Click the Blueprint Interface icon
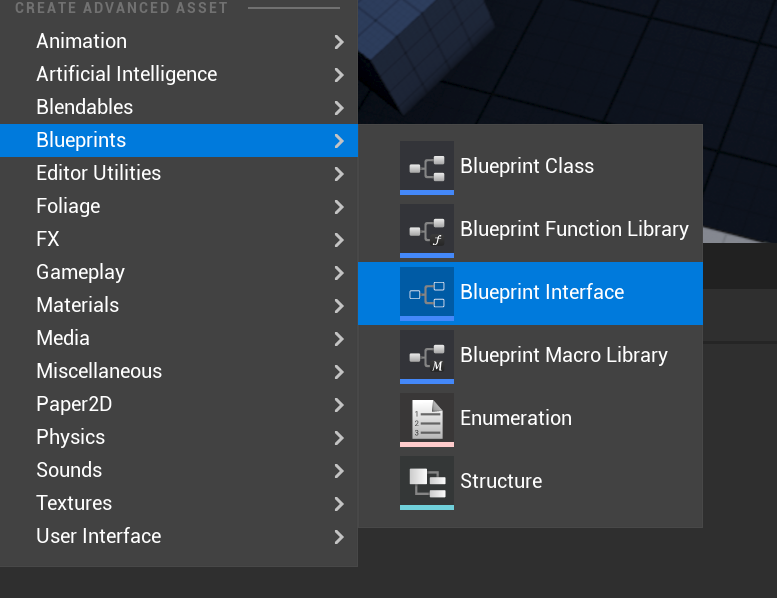The height and width of the screenshot is (598, 777). (427, 293)
